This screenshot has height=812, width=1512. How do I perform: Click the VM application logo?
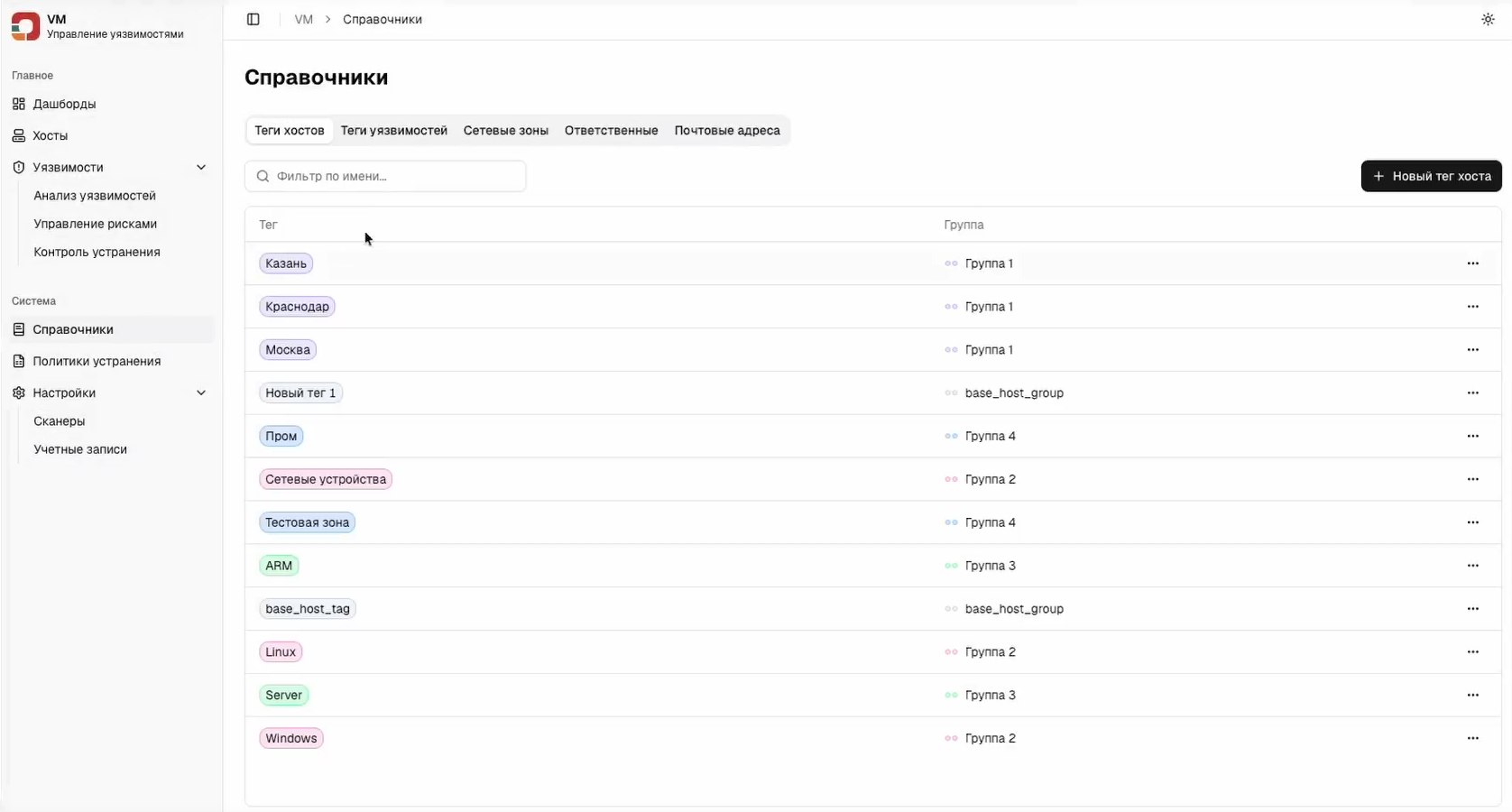25,26
